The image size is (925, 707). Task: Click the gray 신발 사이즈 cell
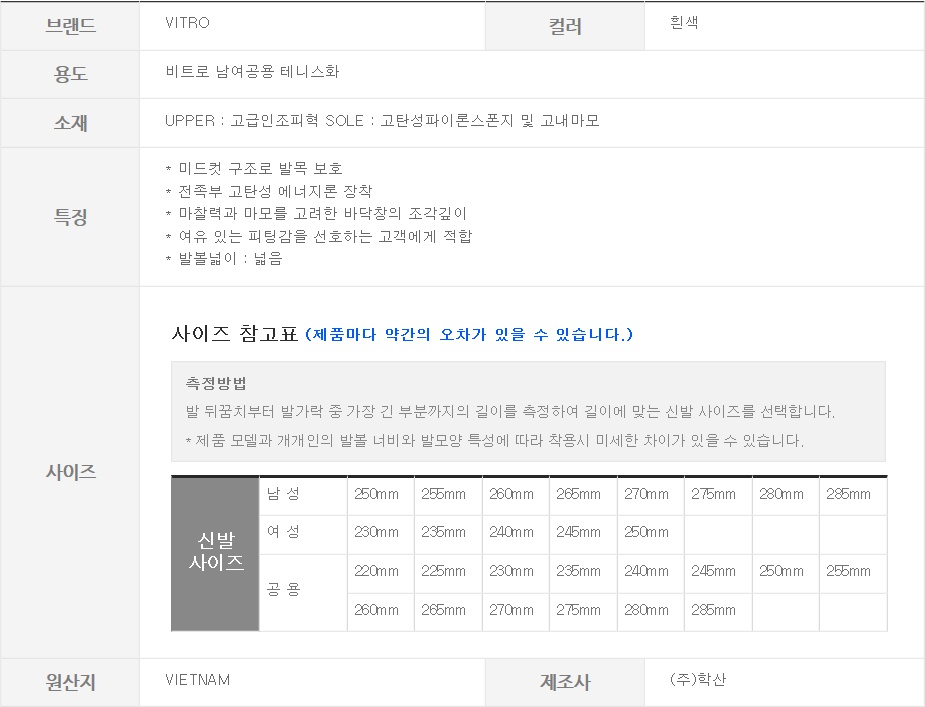coord(216,552)
